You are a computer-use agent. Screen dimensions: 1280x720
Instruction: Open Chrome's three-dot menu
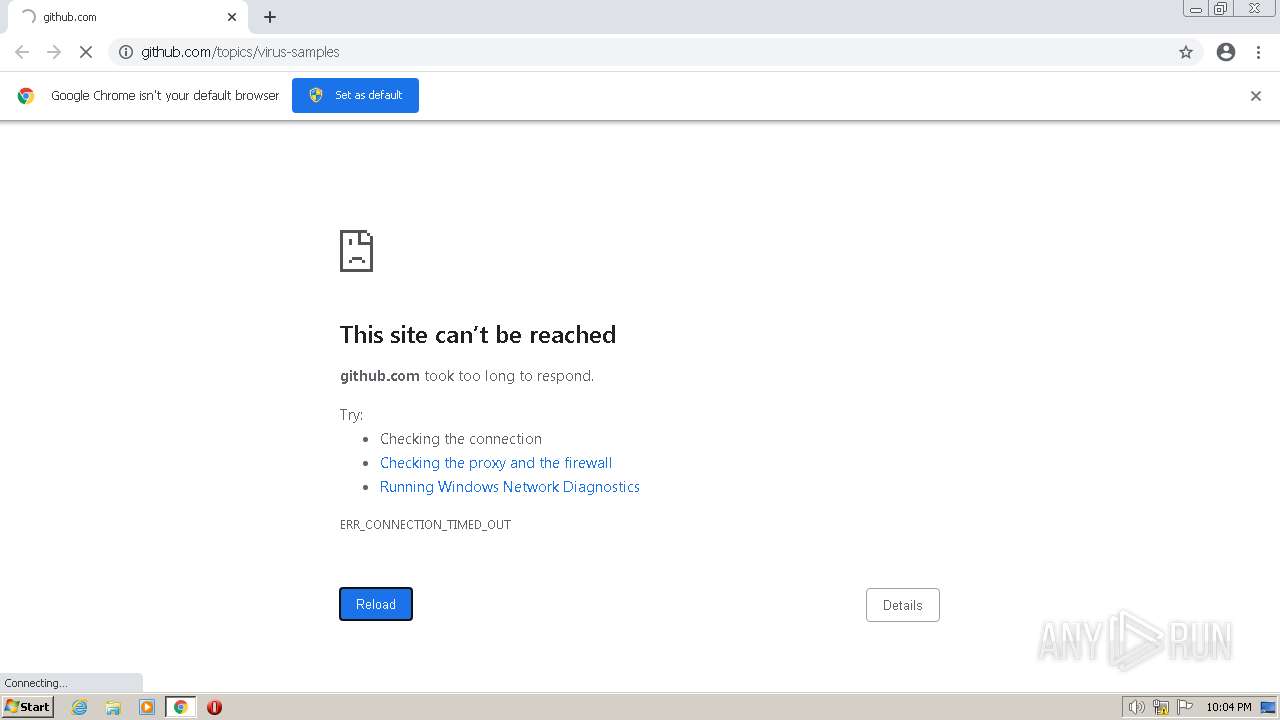pos(1258,52)
